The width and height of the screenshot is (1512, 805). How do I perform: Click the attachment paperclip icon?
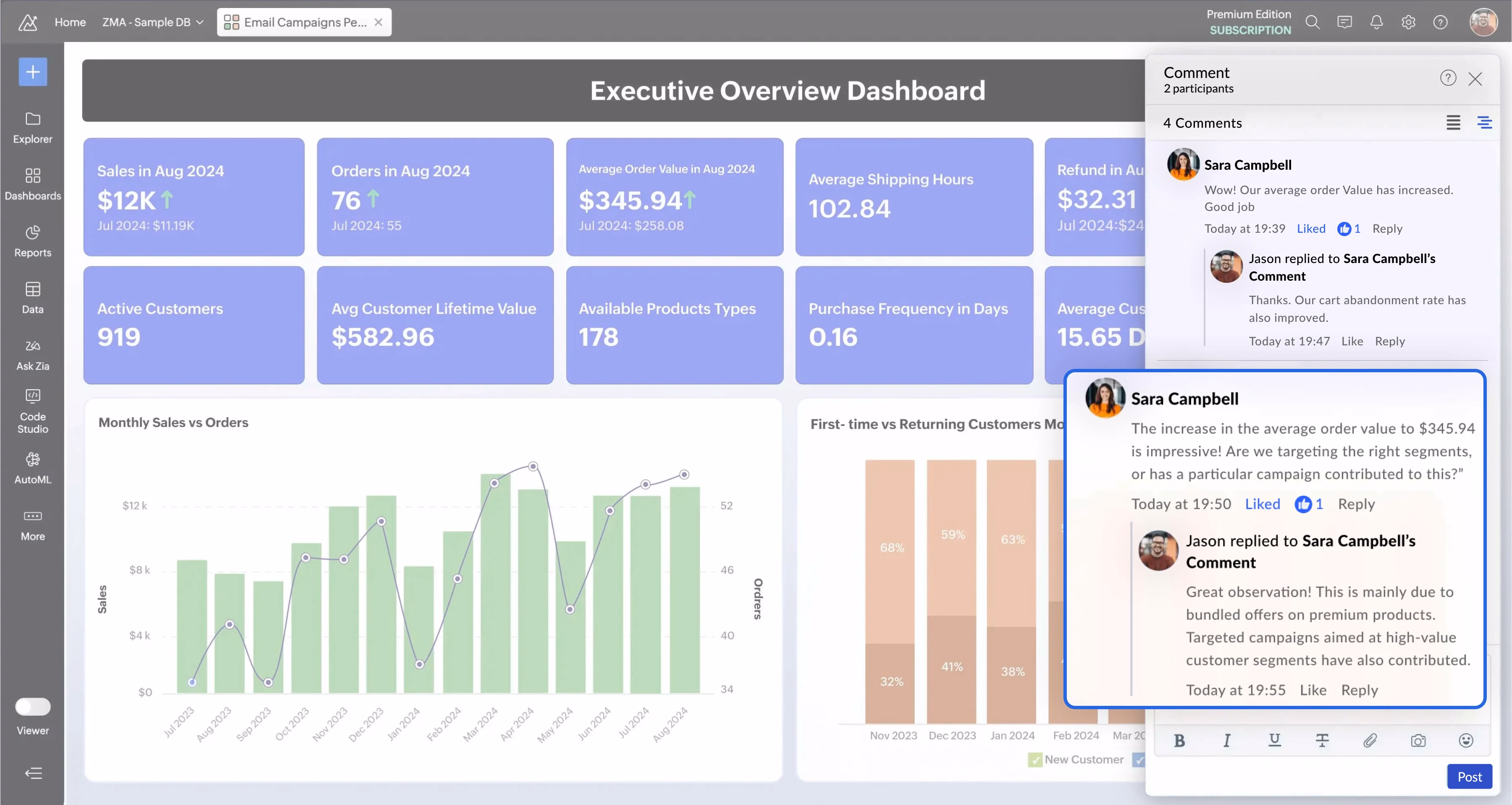[x=1370, y=740]
